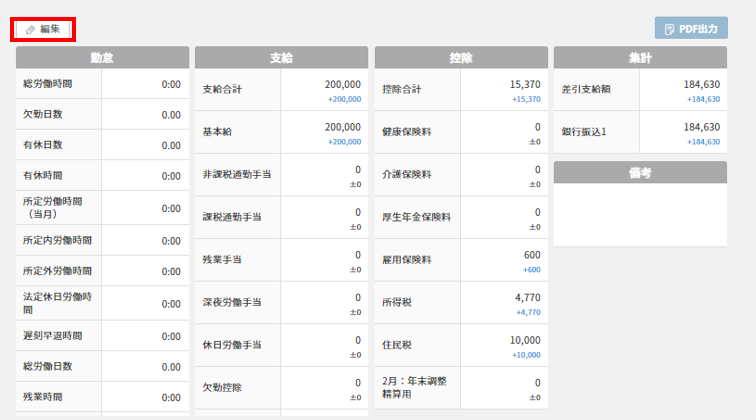Select the 控除 section header
Viewport: 756px width, 420px height.
click(x=461, y=58)
